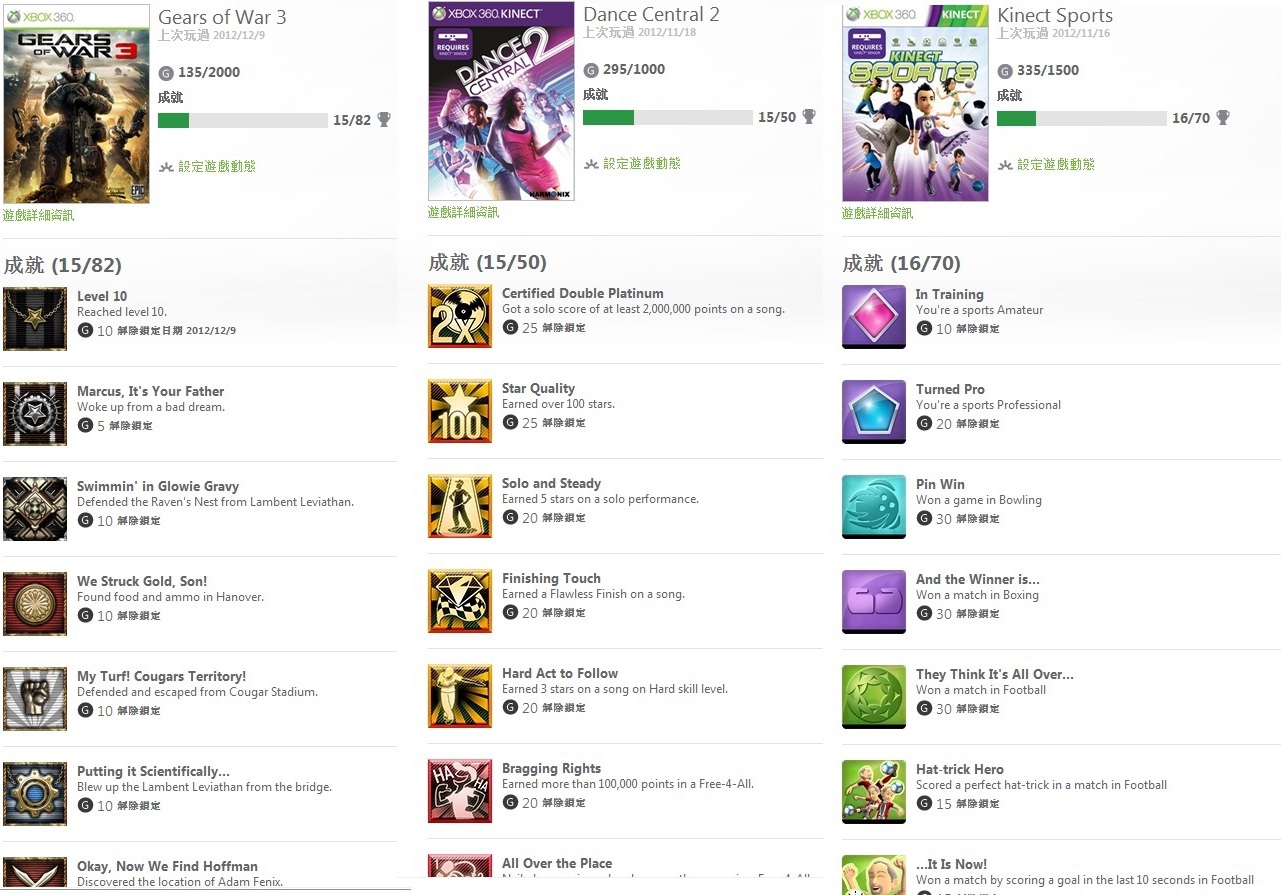Select the Marcus, It's Your Father badge icon

click(x=35, y=414)
